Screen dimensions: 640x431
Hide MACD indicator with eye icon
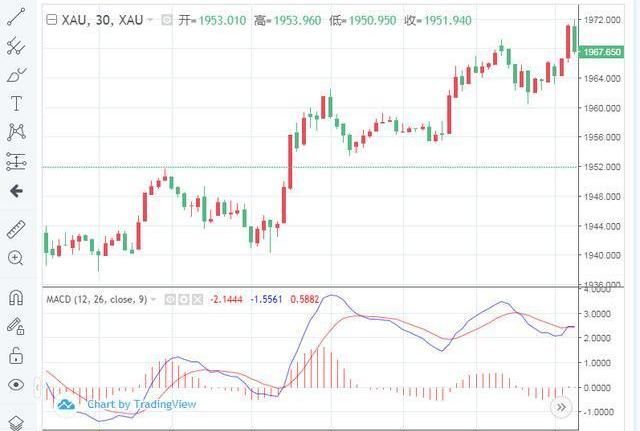click(170, 300)
